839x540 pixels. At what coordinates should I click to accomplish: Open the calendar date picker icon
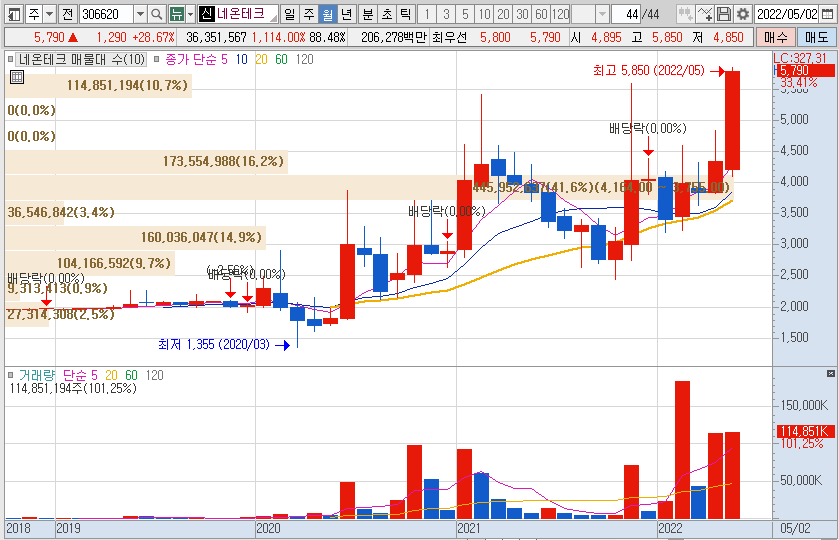[827, 14]
